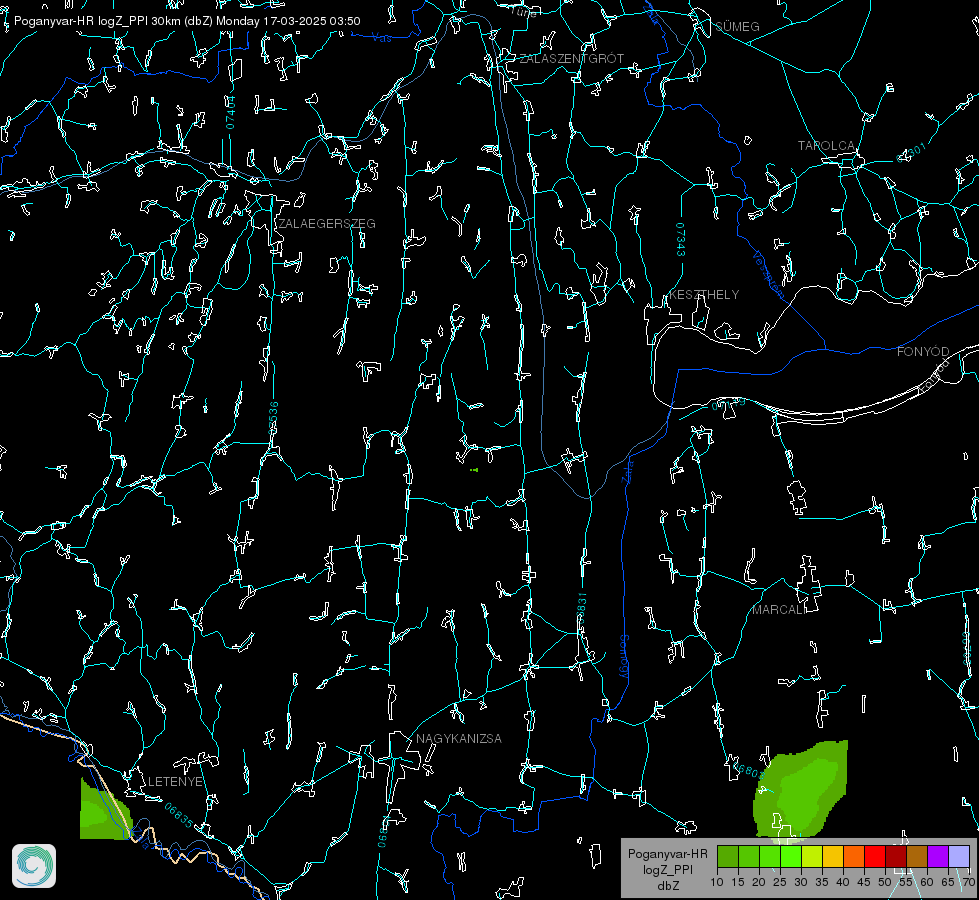
Task: Click the 40–45 dBZ orange legend swatch
Action: [854, 856]
